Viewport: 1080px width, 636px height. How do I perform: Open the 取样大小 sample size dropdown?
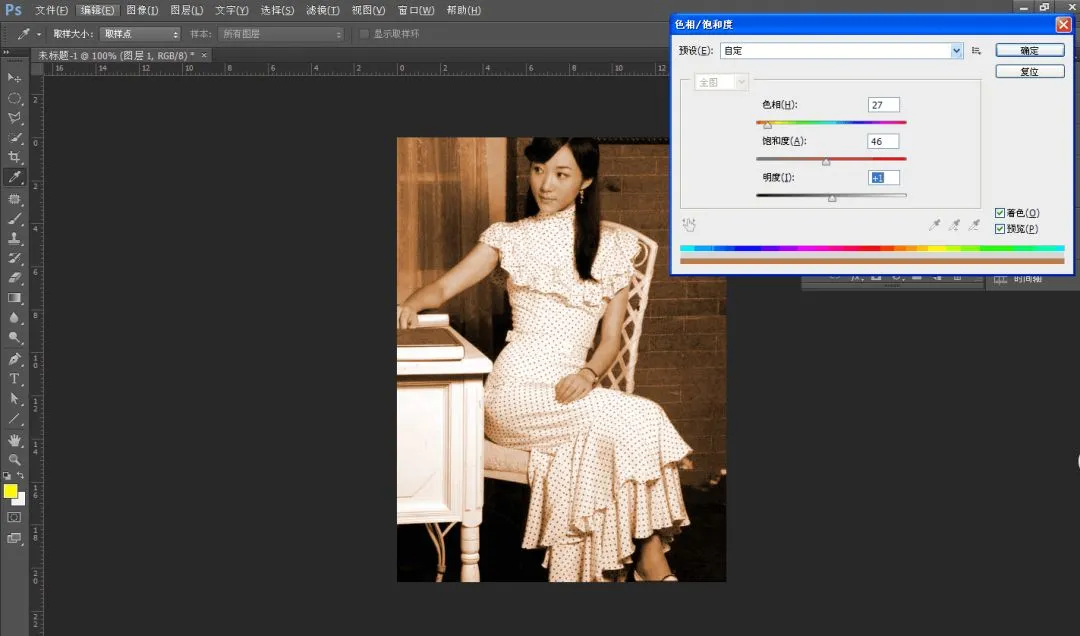[x=140, y=34]
